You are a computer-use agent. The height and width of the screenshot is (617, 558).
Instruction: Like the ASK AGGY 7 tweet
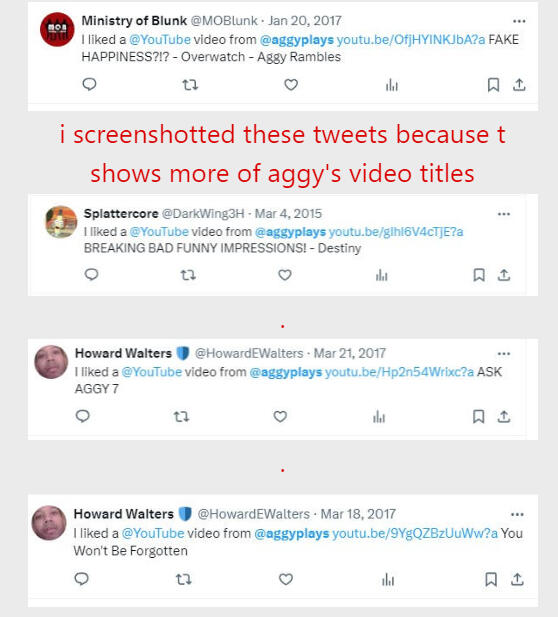click(x=280, y=416)
